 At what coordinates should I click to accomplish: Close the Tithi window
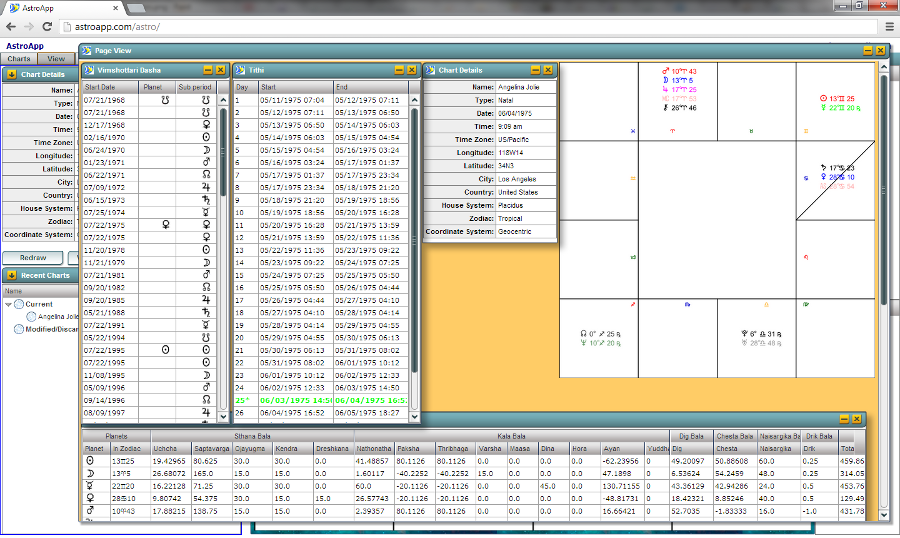click(412, 70)
